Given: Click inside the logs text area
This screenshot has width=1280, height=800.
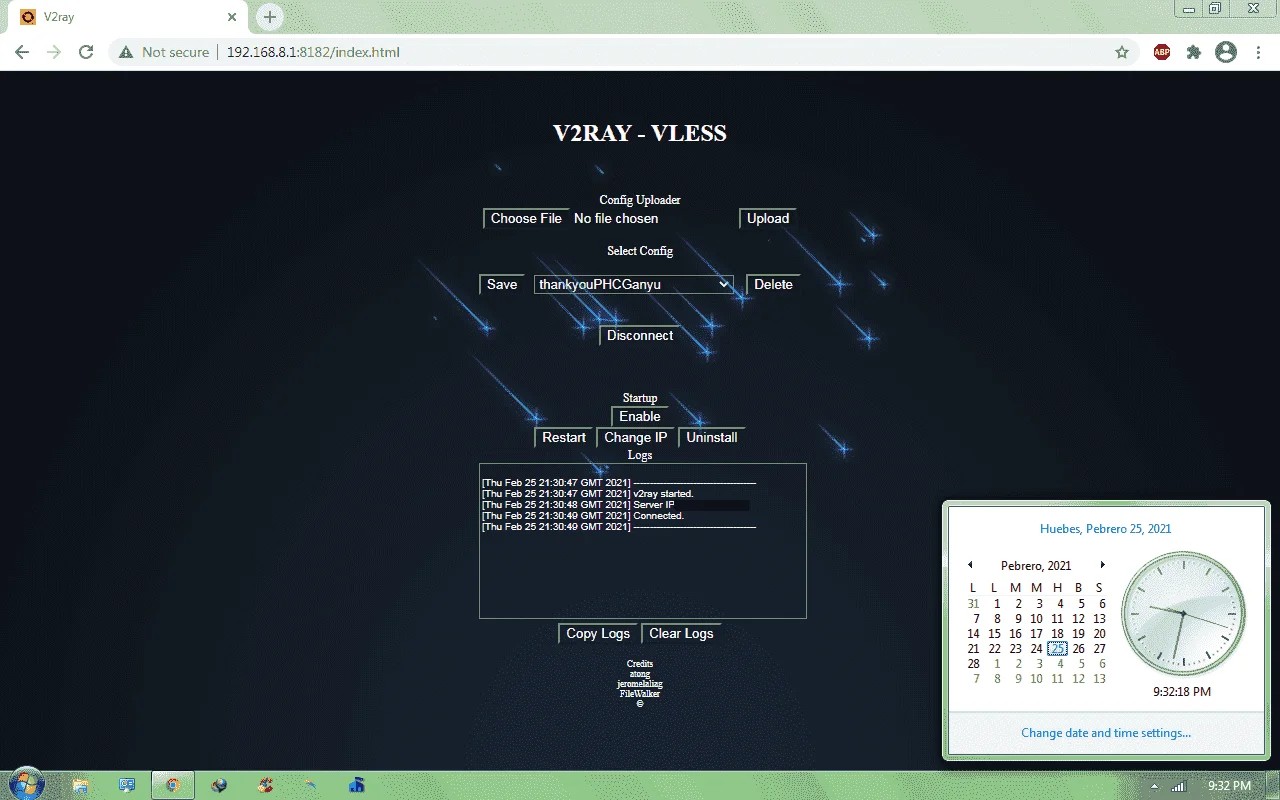Looking at the screenshot, I should [x=643, y=541].
